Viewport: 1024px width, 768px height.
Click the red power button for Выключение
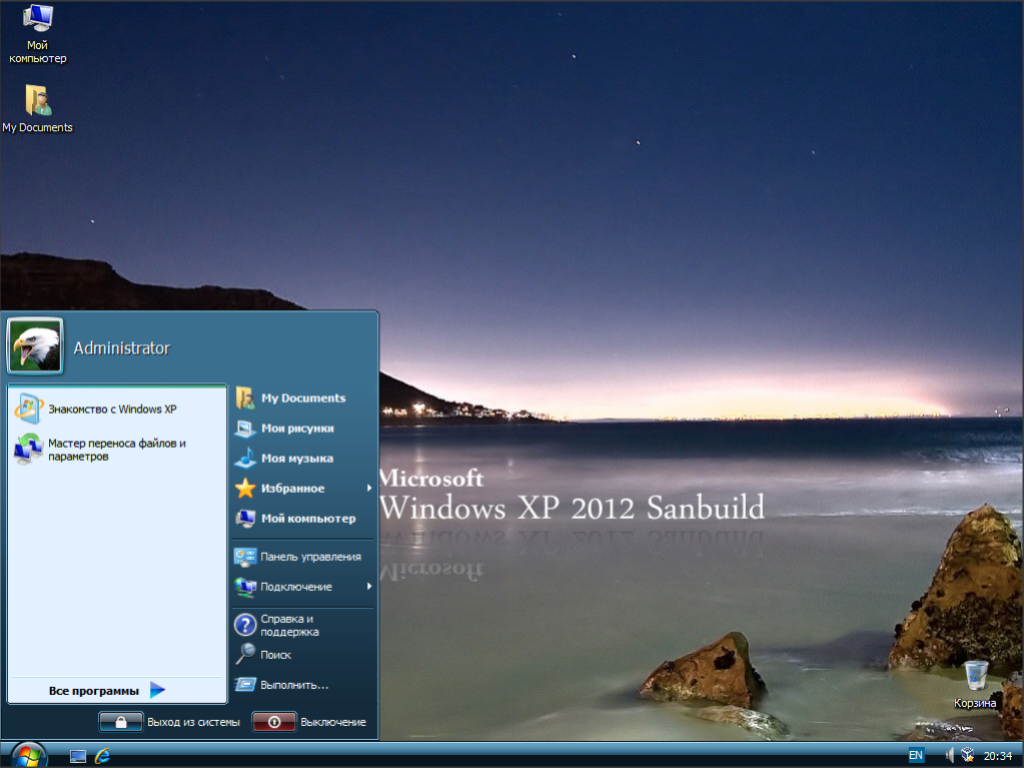(274, 722)
